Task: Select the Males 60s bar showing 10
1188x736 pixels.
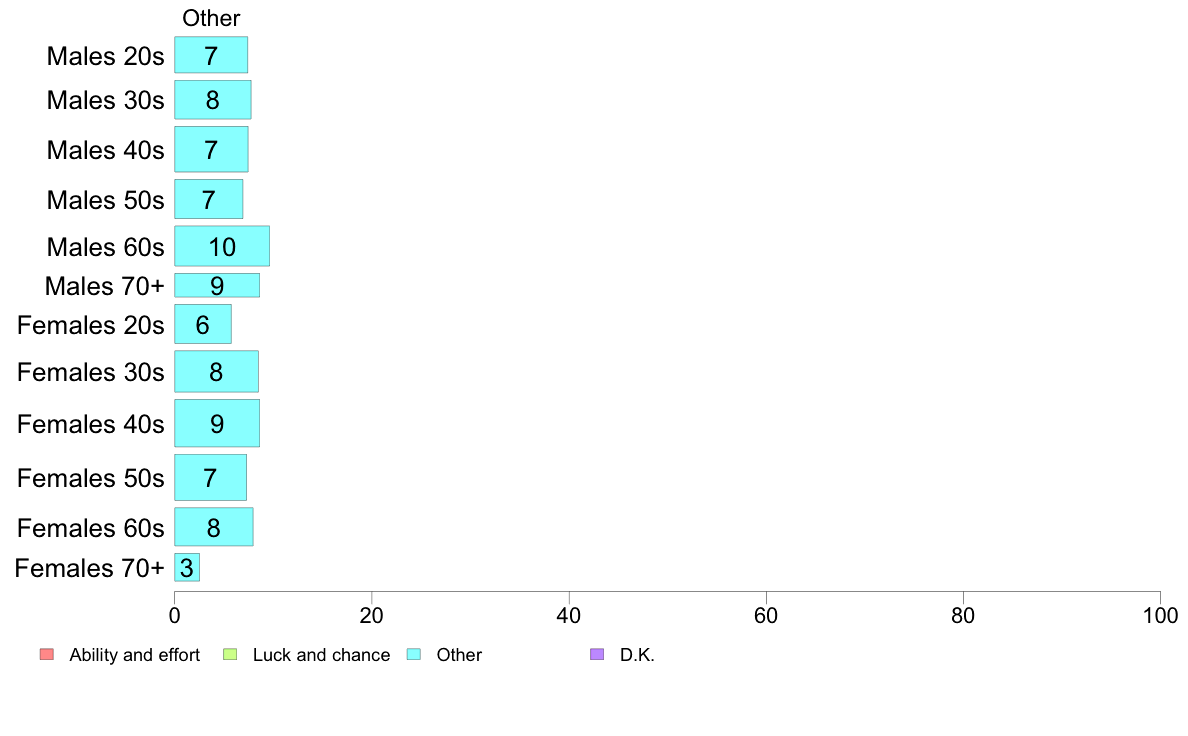Action: click(x=222, y=246)
